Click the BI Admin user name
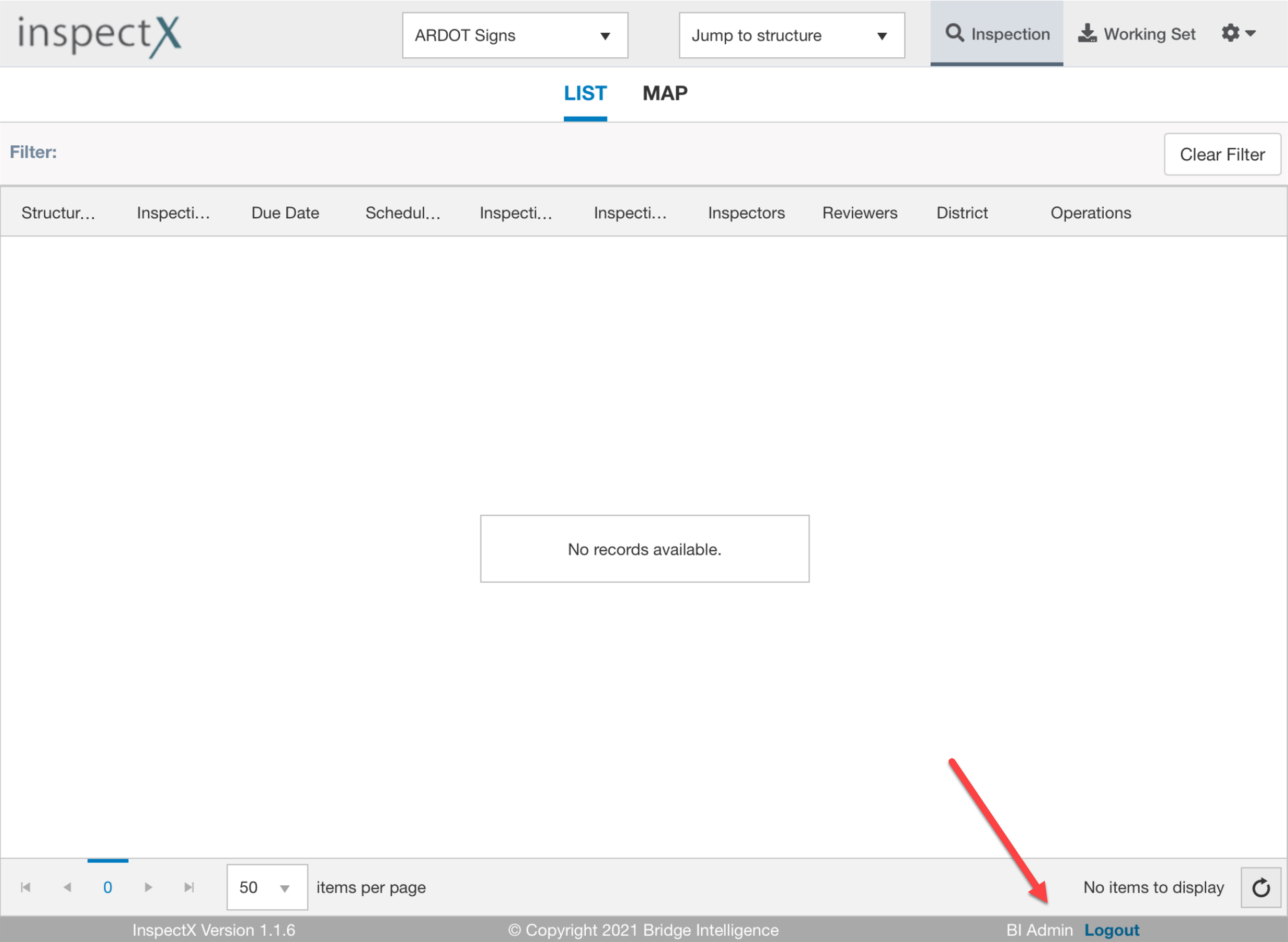 pos(1039,930)
